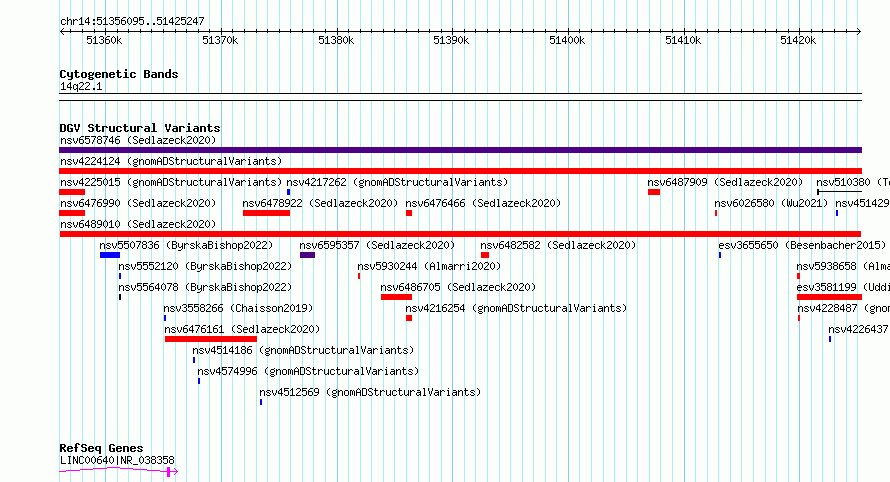Viewport: 890px width, 482px height.
Task: Click the chr14:51356095..51425247 region label
Action: [132, 22]
